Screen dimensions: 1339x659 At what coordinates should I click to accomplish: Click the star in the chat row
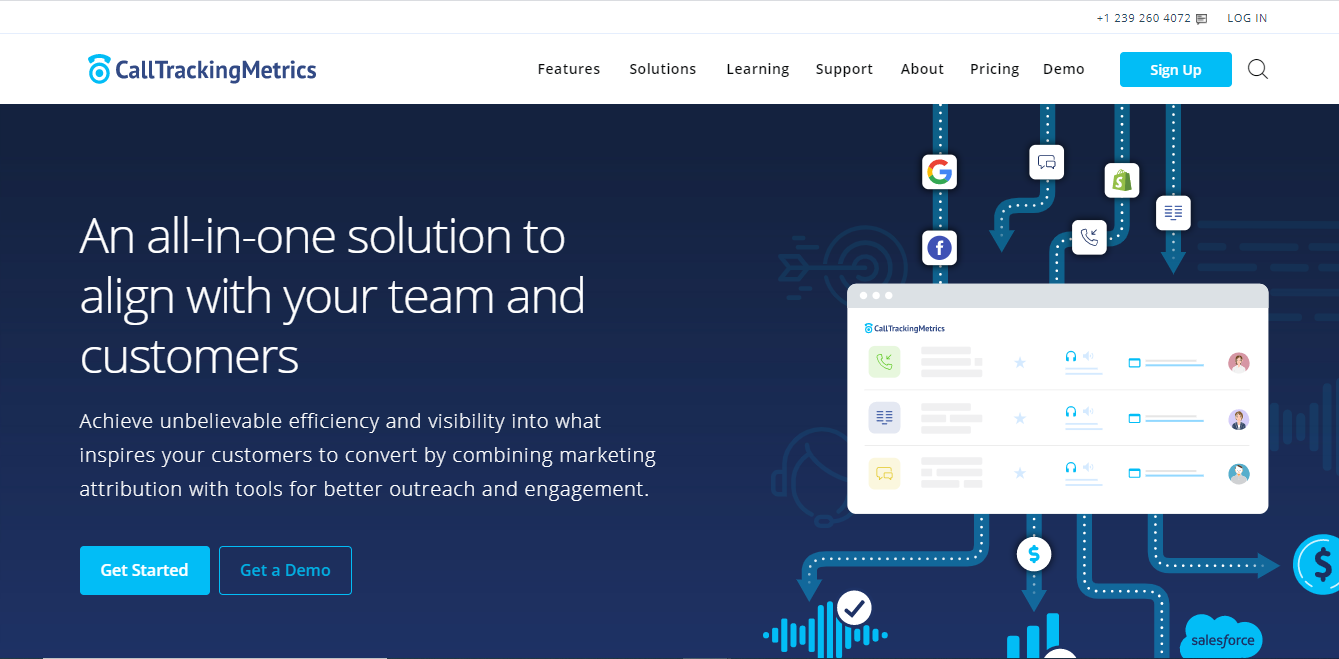pos(1020,472)
